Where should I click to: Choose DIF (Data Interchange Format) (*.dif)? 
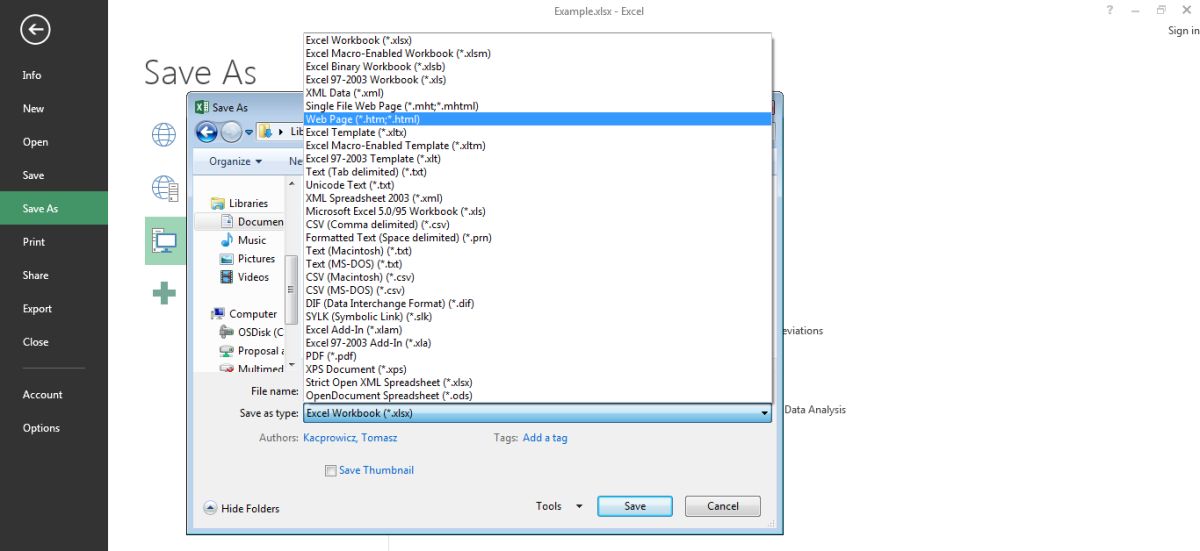(x=537, y=303)
